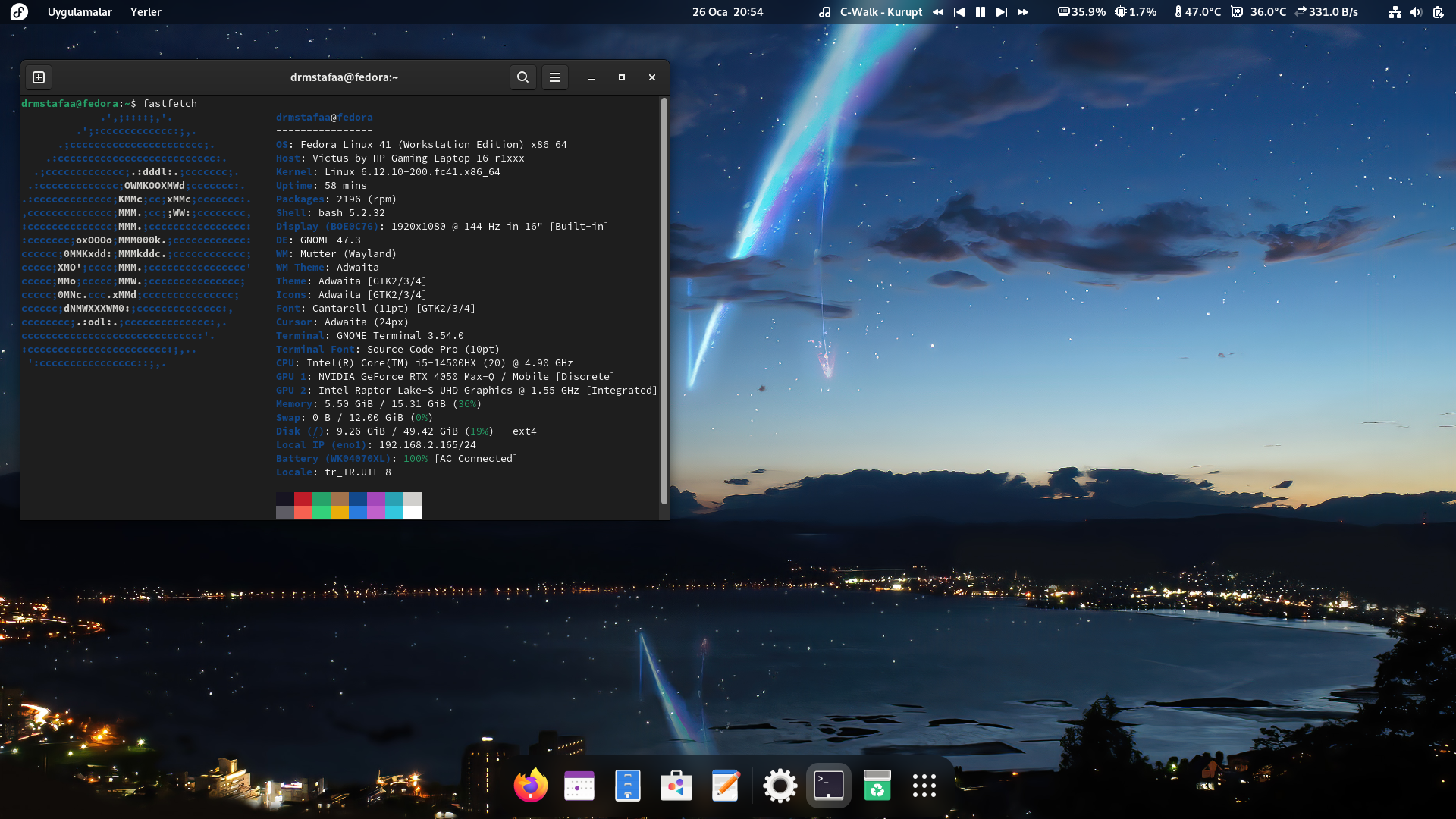The image size is (1456, 819).
Task: Click the WM: Mutter (Wayland) line
Action: coord(337,254)
